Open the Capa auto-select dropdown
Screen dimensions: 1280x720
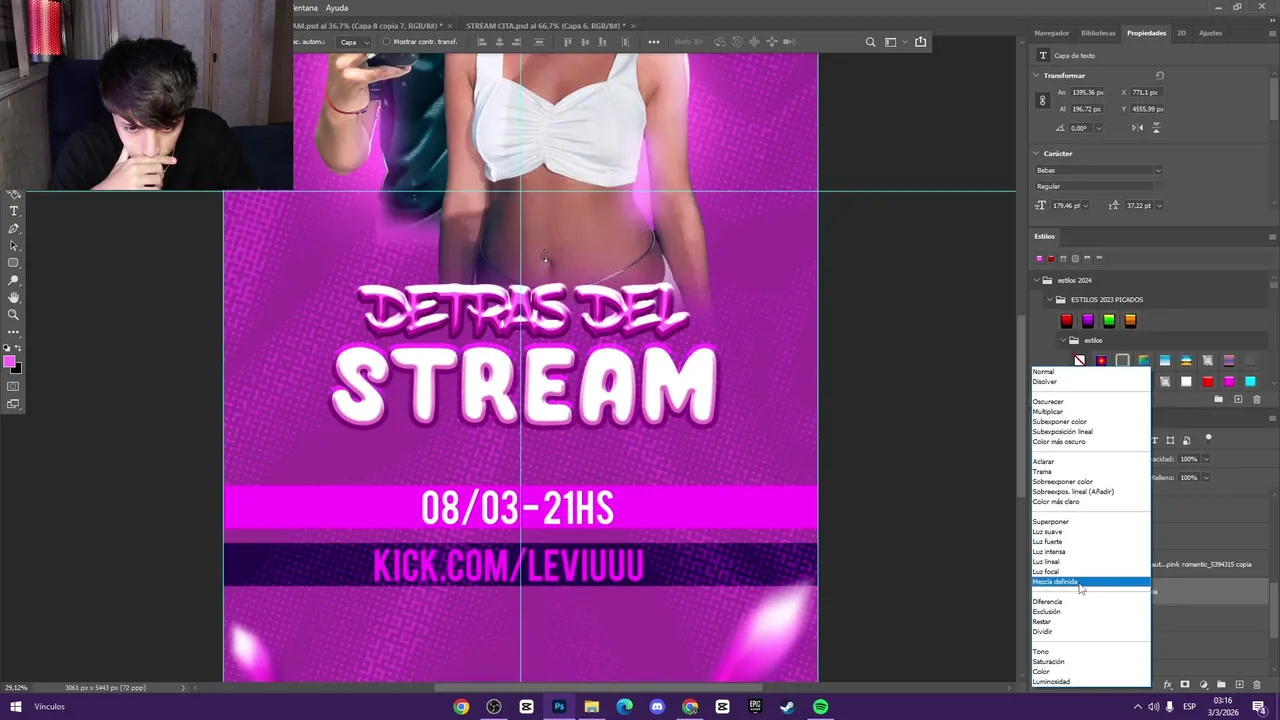(x=354, y=42)
